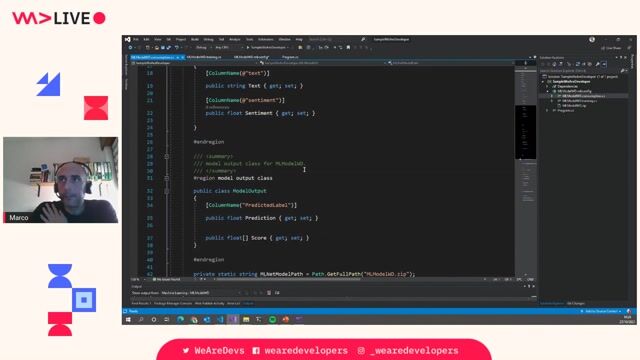
Task: Open the Window menu
Action: point(284,40)
